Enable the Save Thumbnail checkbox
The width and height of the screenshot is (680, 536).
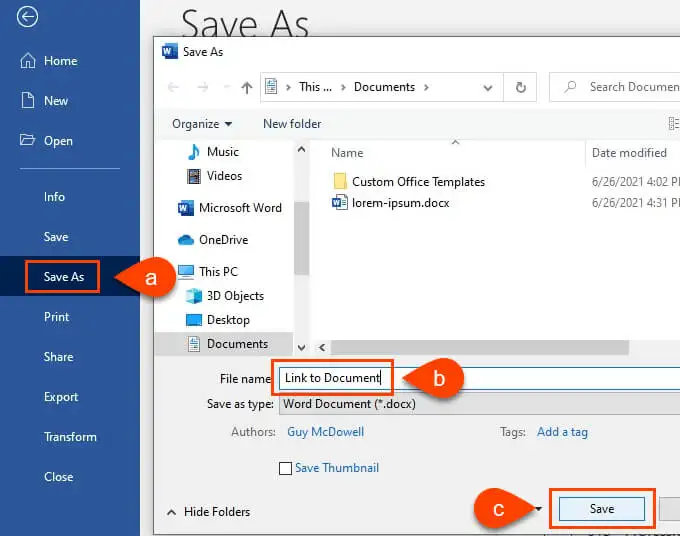click(285, 468)
